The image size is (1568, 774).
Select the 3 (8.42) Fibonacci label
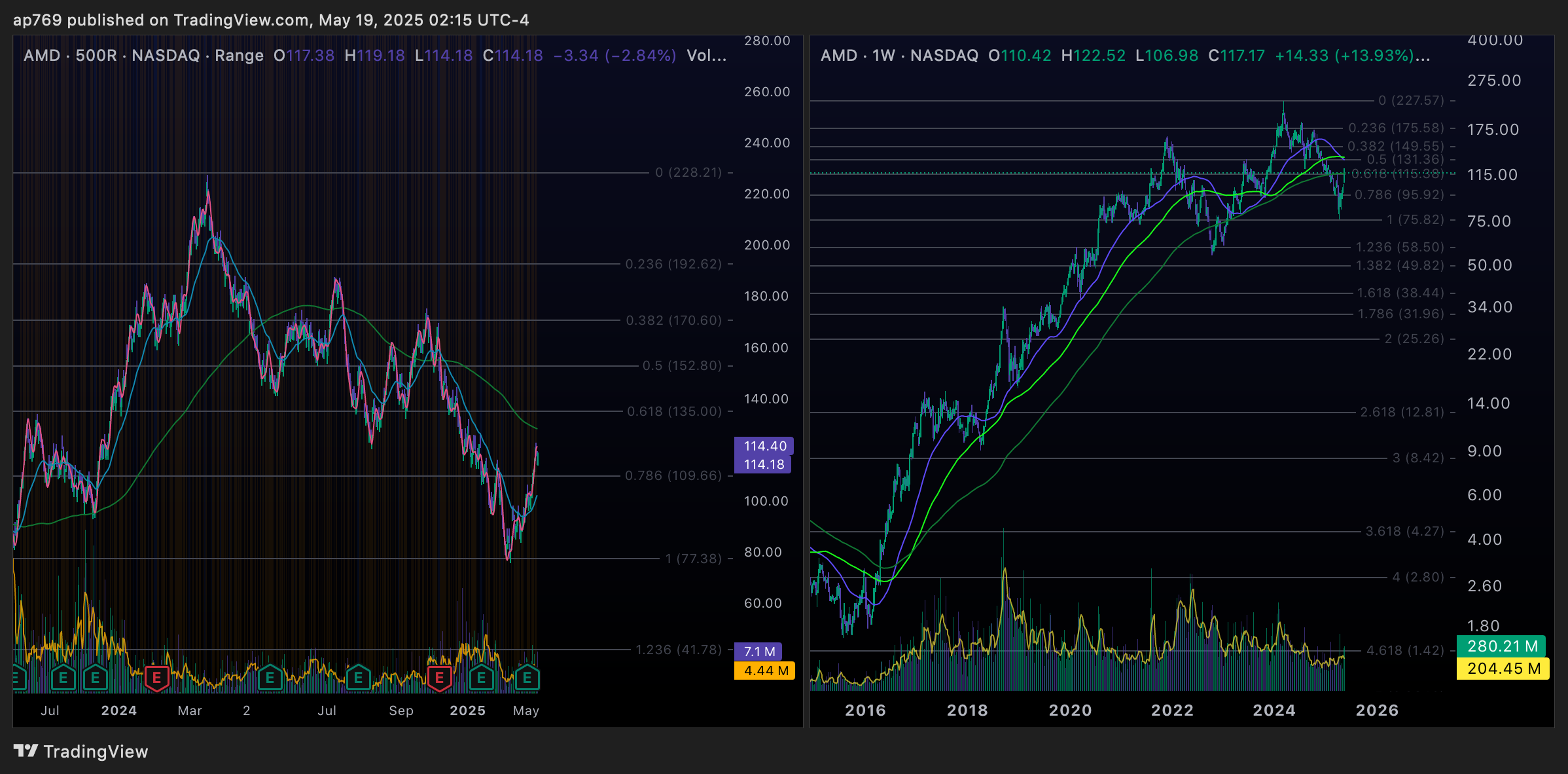(x=1418, y=458)
